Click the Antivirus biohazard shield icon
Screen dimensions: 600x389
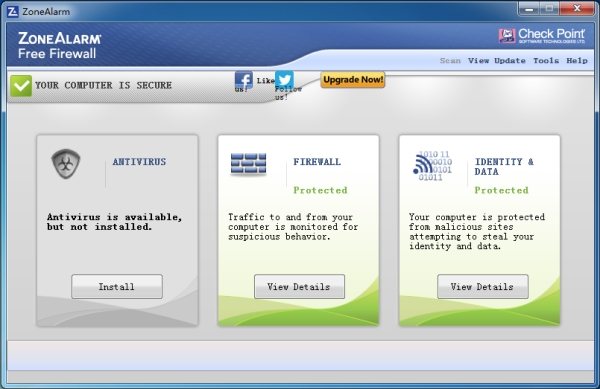66,164
